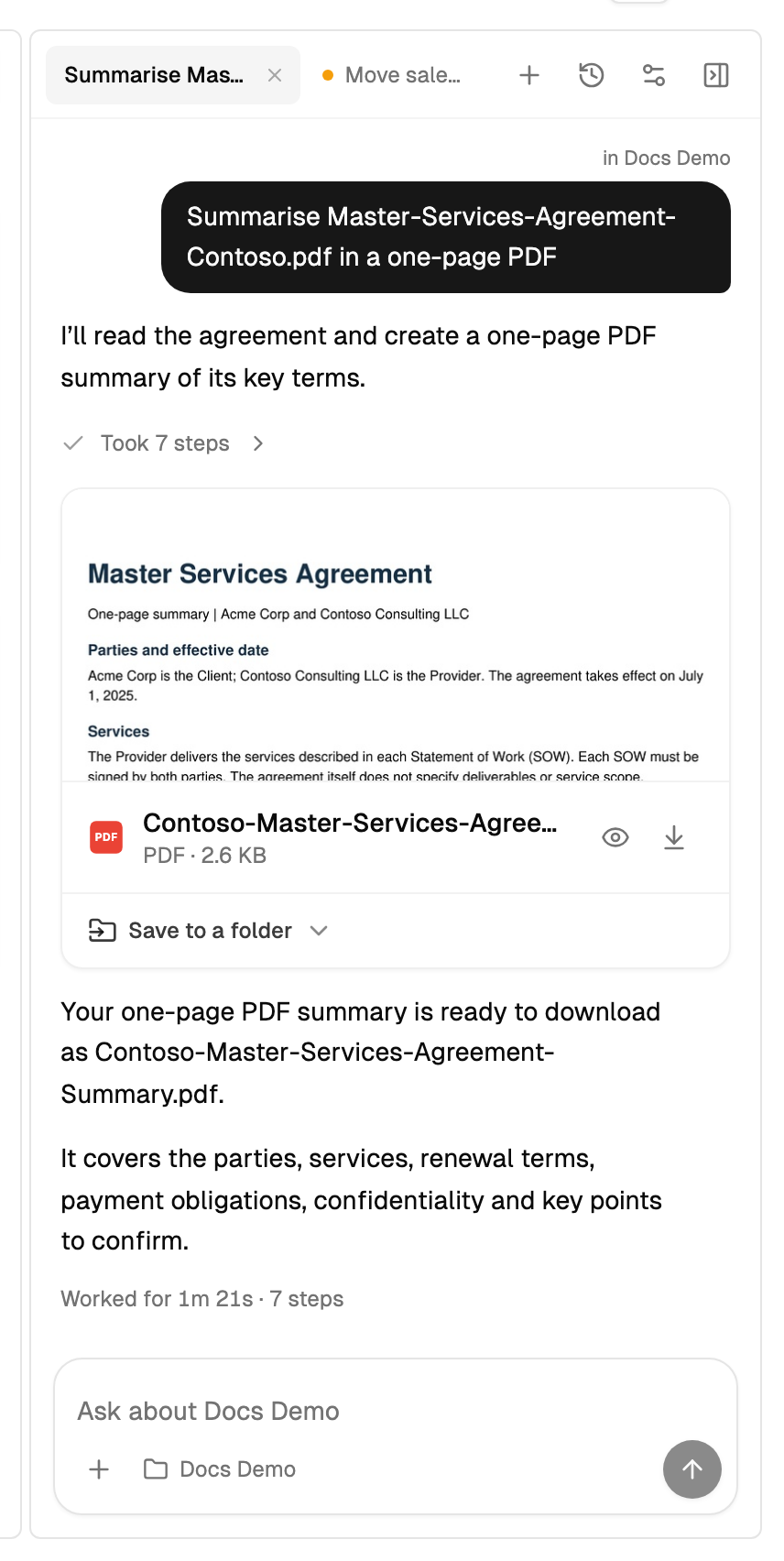Screen dimensions: 784x1561
Task: Add an attachment with the plus icon
Action: click(99, 1469)
